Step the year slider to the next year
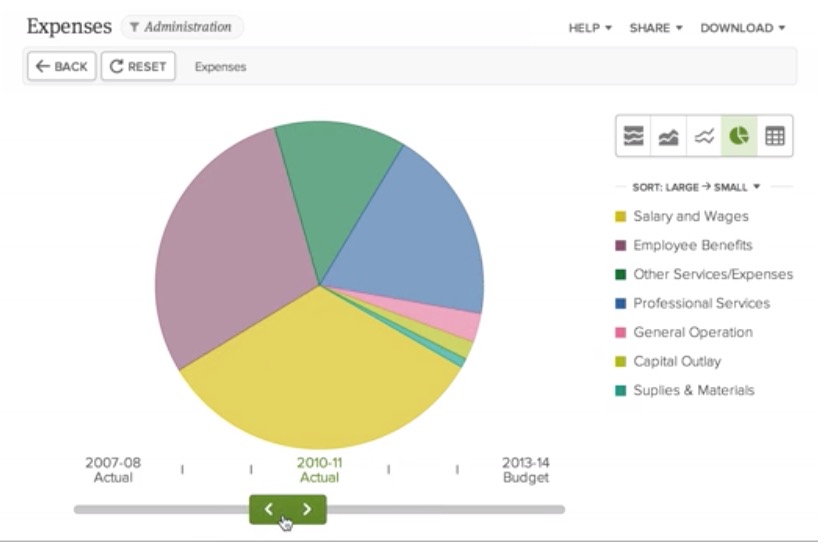Screen dimensions: 828x552 pos(307,509)
